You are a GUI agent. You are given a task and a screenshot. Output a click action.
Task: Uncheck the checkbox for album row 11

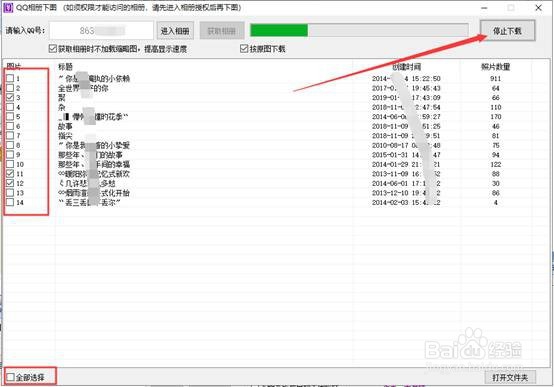10,174
